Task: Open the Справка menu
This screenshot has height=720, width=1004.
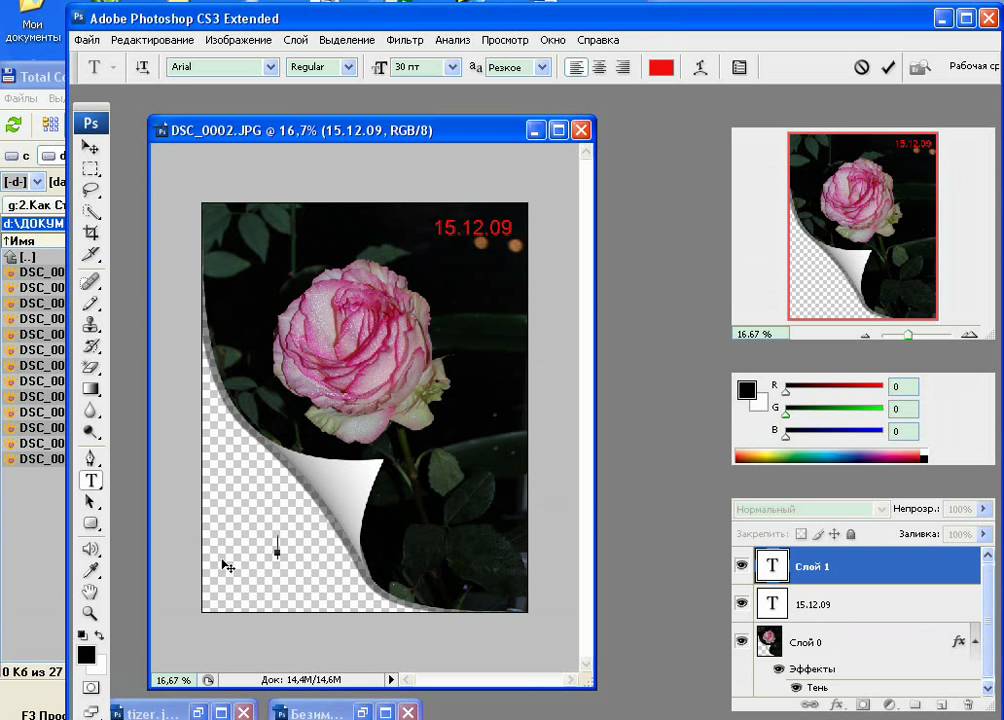Action: point(598,40)
